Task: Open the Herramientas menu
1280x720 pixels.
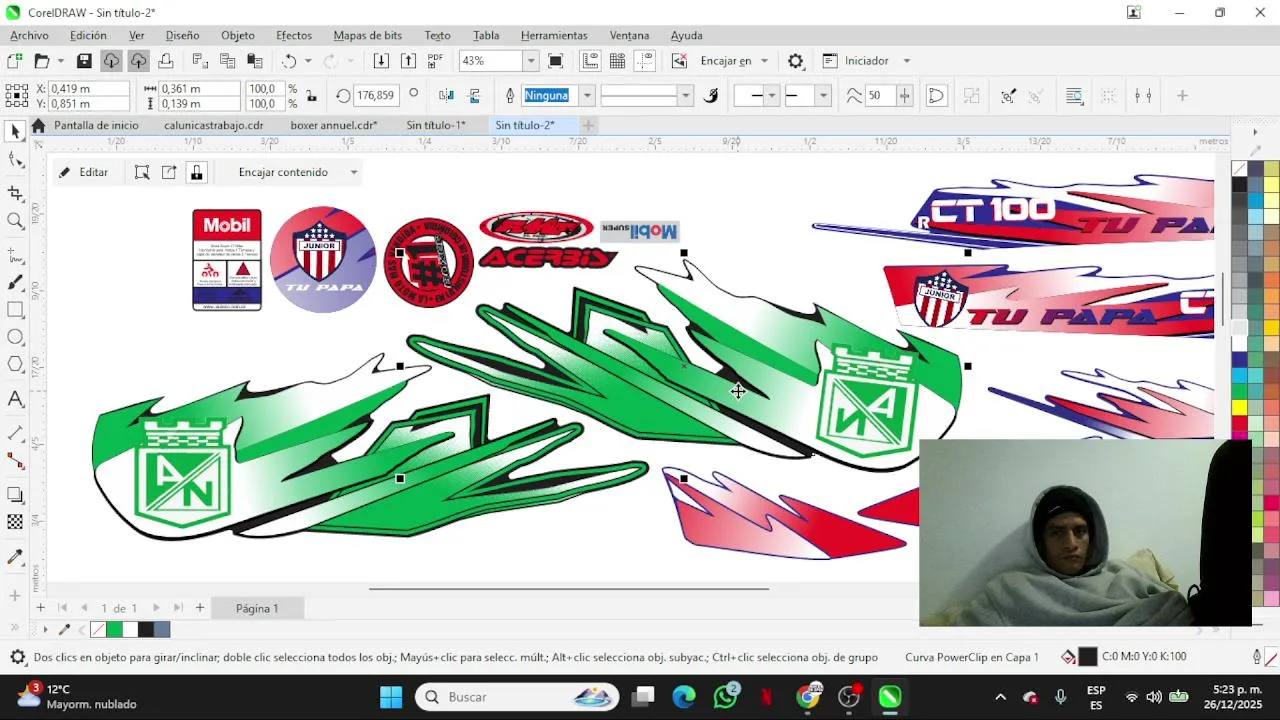Action: pyautogui.click(x=554, y=35)
